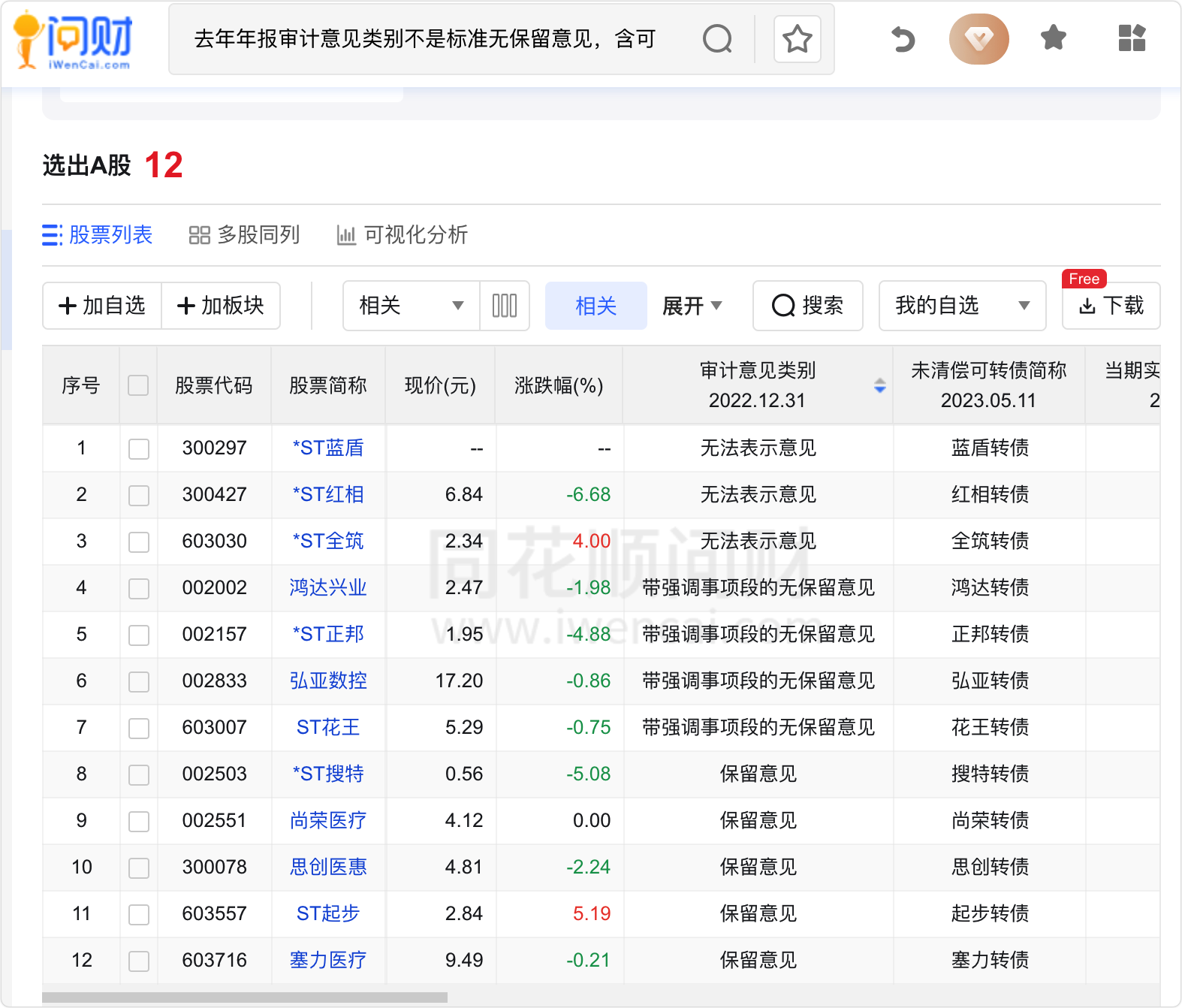The image size is (1182, 1008).
Task: Click the undo back arrow icon
Action: (x=903, y=39)
